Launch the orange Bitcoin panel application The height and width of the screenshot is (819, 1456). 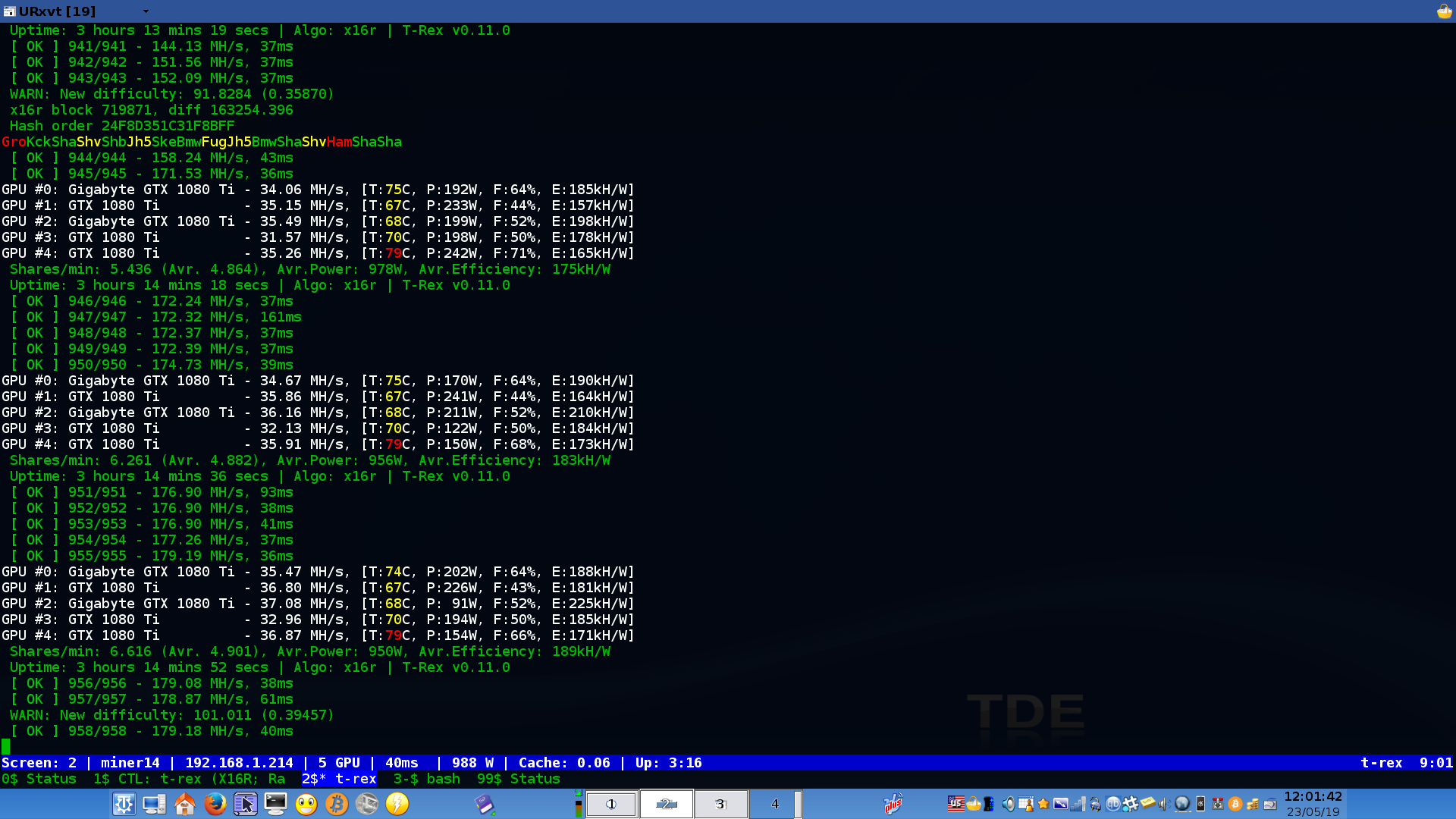[x=336, y=804]
